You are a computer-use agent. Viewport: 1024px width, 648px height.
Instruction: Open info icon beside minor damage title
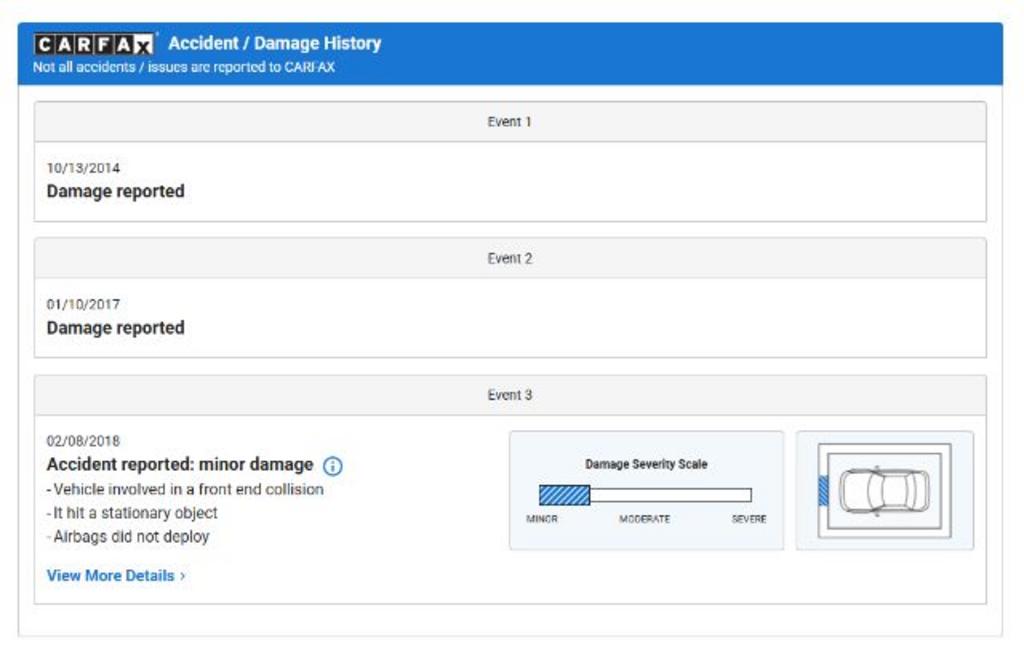click(x=332, y=466)
